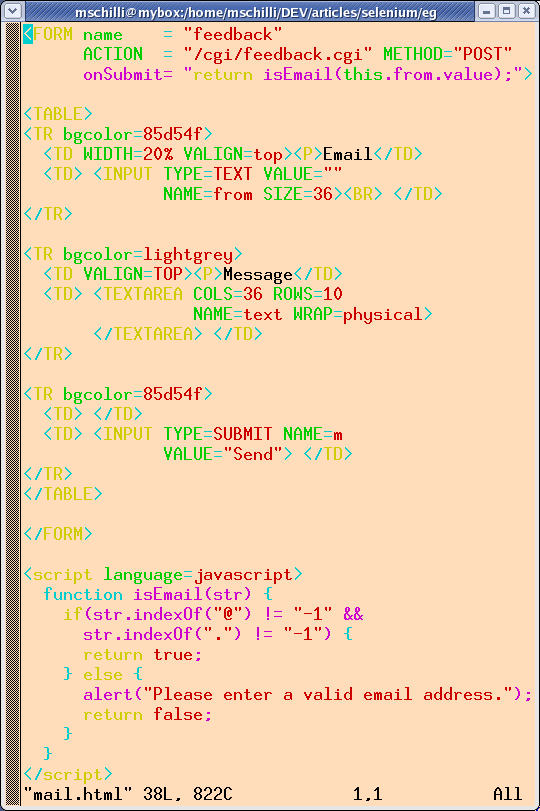Place cursor on the opening FORM tag
Viewport: 540px width, 811px height.
click(48, 35)
